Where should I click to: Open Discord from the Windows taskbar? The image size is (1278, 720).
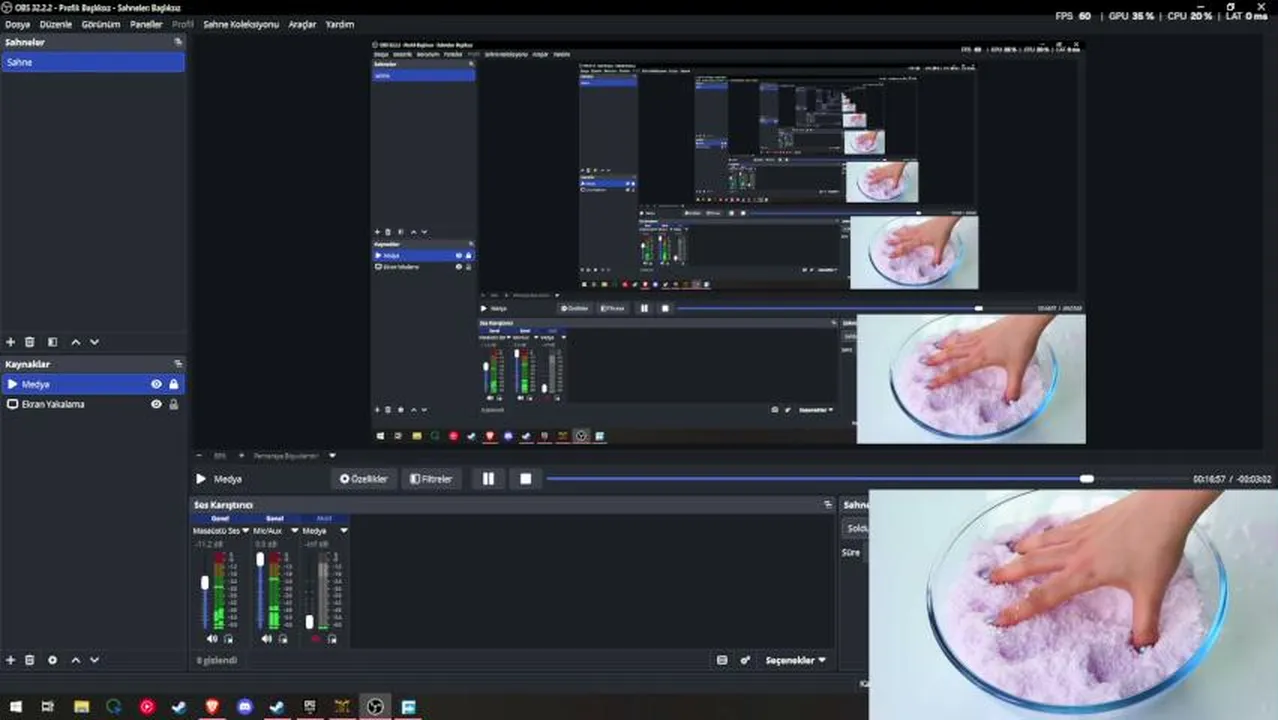tap(245, 707)
